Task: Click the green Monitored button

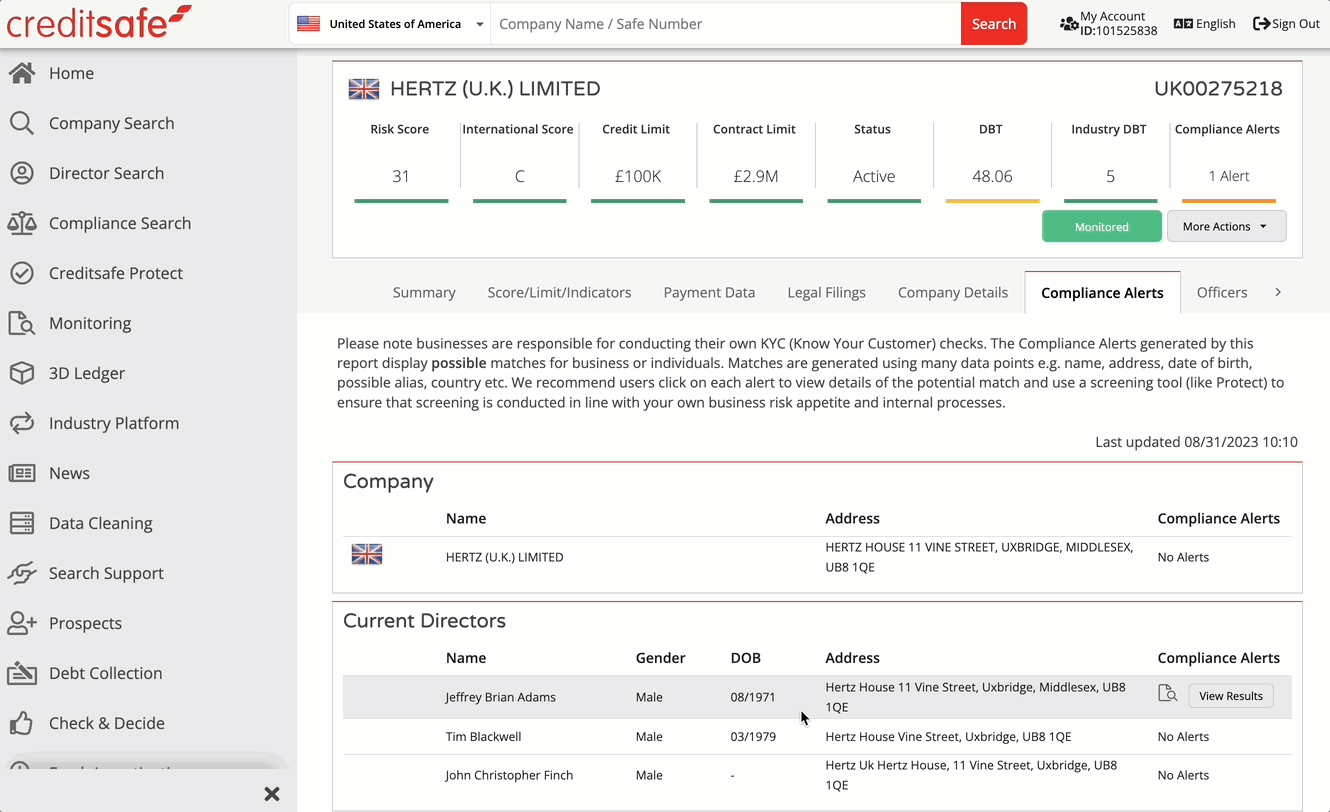Action: [1101, 226]
